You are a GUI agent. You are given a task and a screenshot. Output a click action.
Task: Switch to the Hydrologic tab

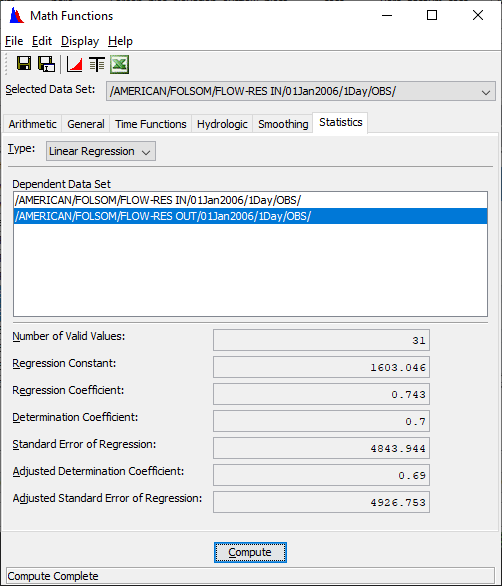[x=222, y=124]
